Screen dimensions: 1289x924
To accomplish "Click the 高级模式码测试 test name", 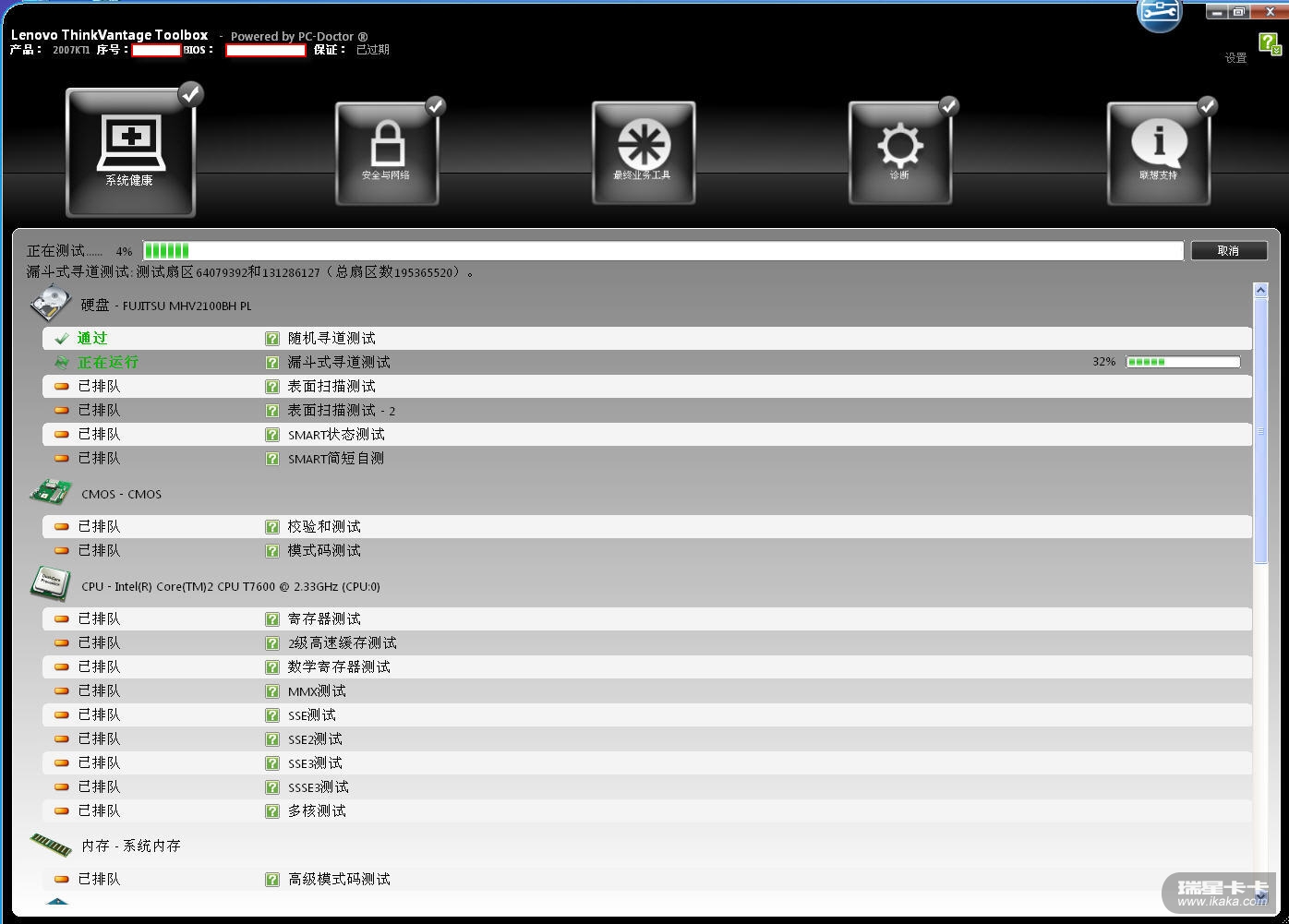I will [x=339, y=880].
